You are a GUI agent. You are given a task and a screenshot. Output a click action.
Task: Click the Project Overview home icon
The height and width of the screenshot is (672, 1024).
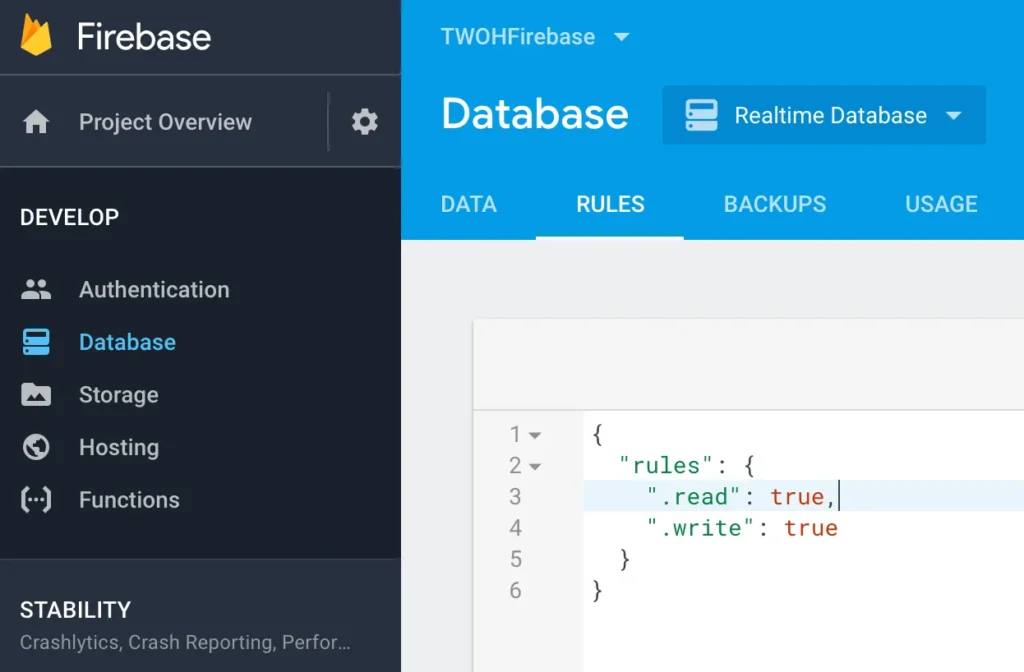[36, 122]
